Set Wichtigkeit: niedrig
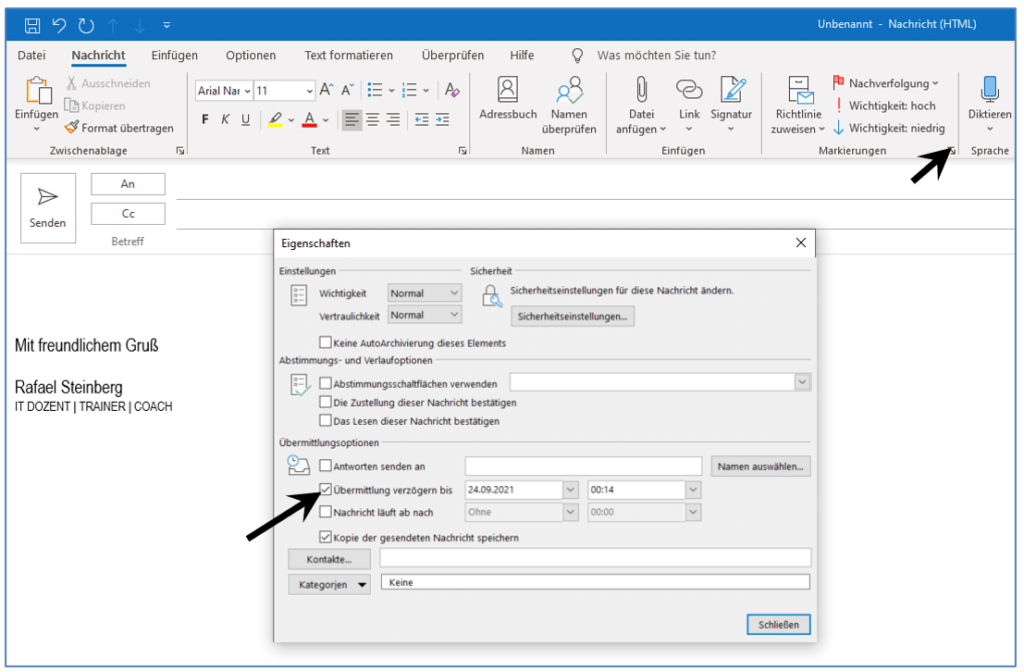This screenshot has width=1024, height=672. point(889,128)
